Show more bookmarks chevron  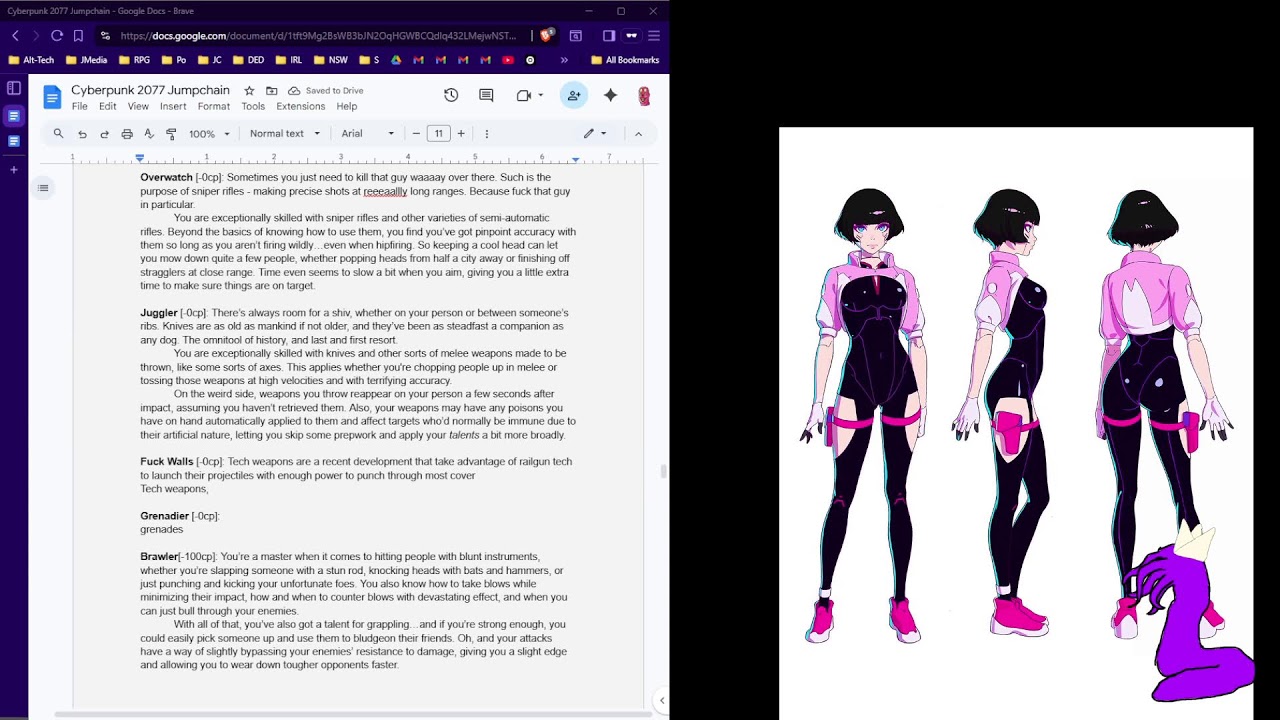point(564,60)
